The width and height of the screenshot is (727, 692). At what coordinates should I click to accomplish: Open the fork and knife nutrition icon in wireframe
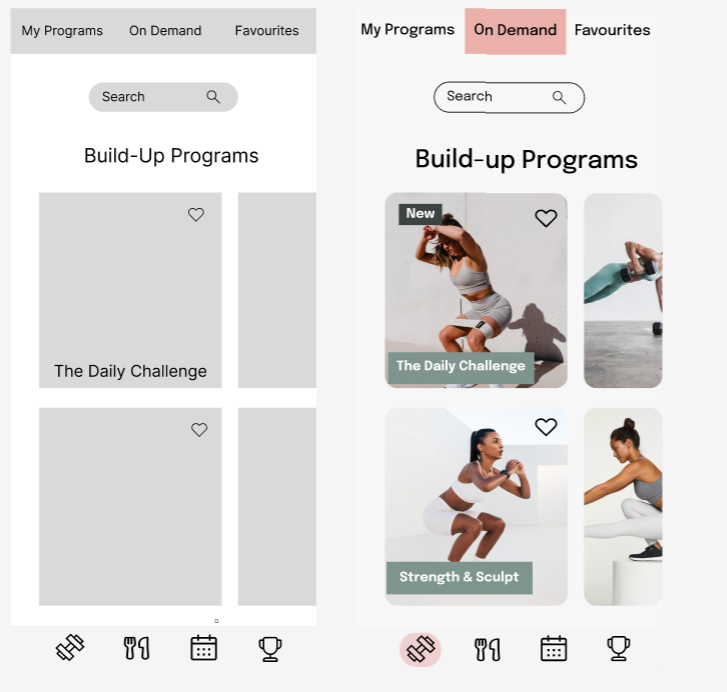tap(136, 648)
